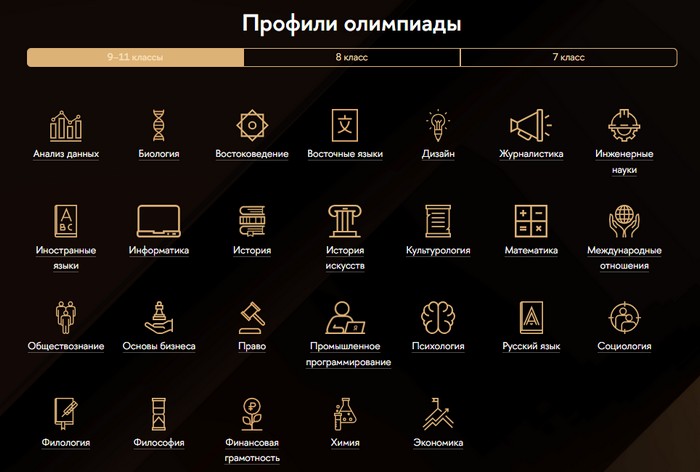The image size is (700, 472).
Task: Click the Анализ данных bar chart icon
Action: pos(66,125)
